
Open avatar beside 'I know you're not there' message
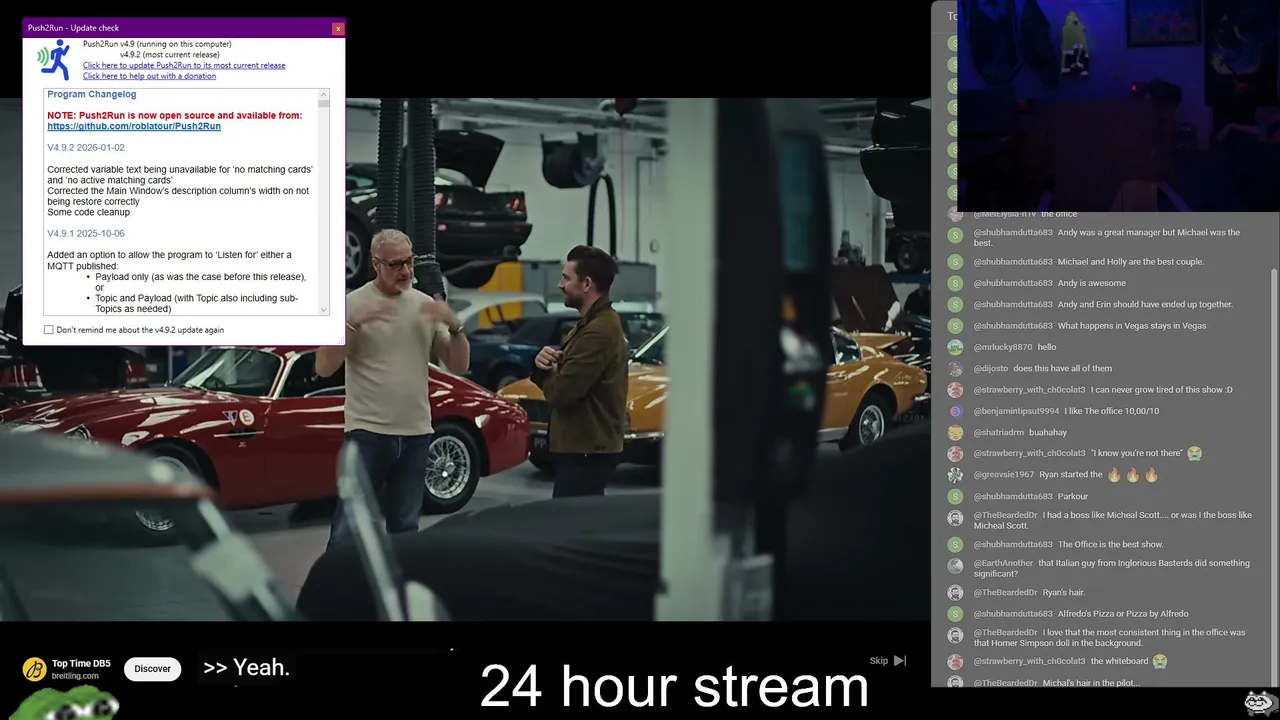click(x=955, y=454)
